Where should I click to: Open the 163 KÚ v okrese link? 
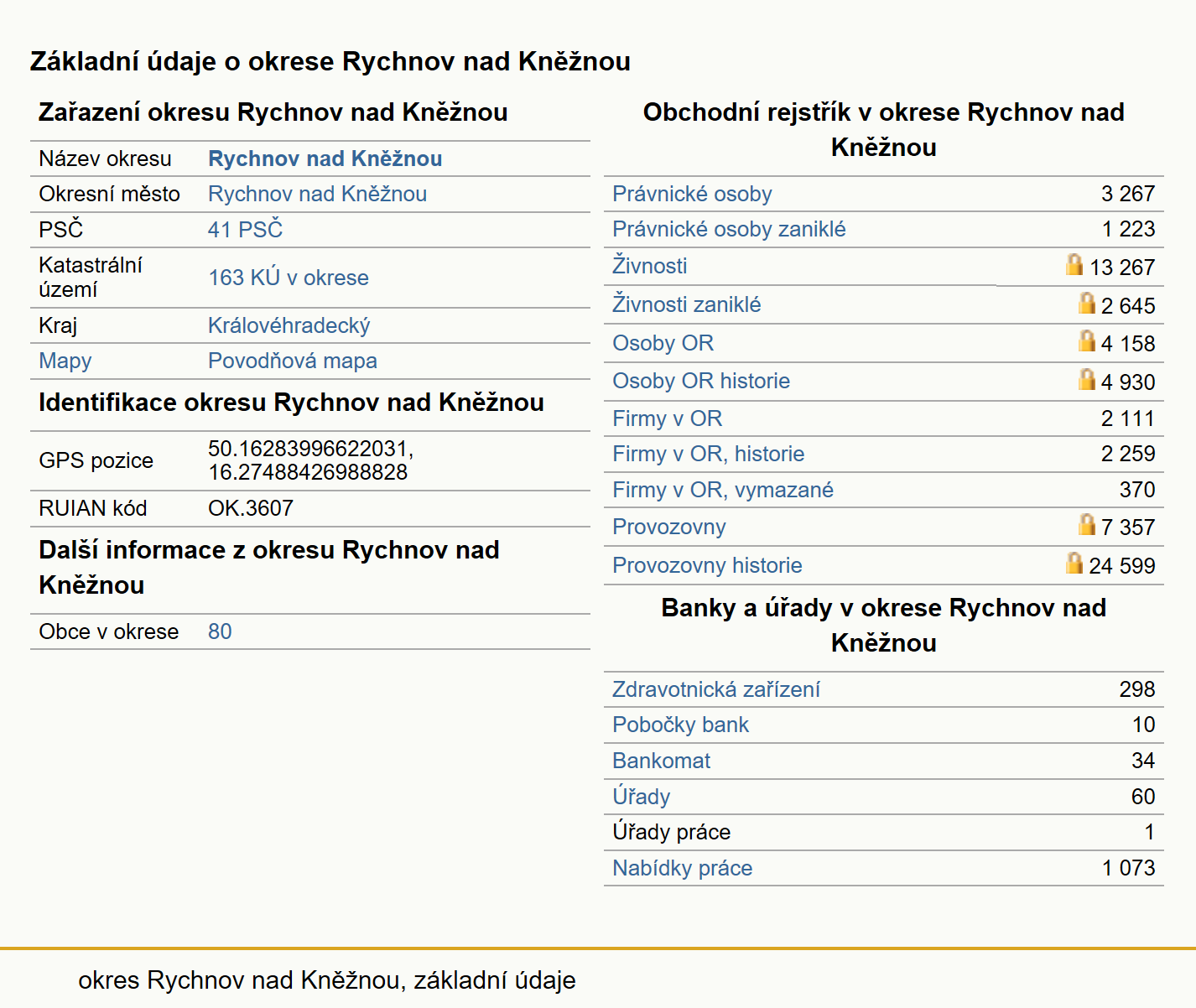pyautogui.click(x=289, y=278)
